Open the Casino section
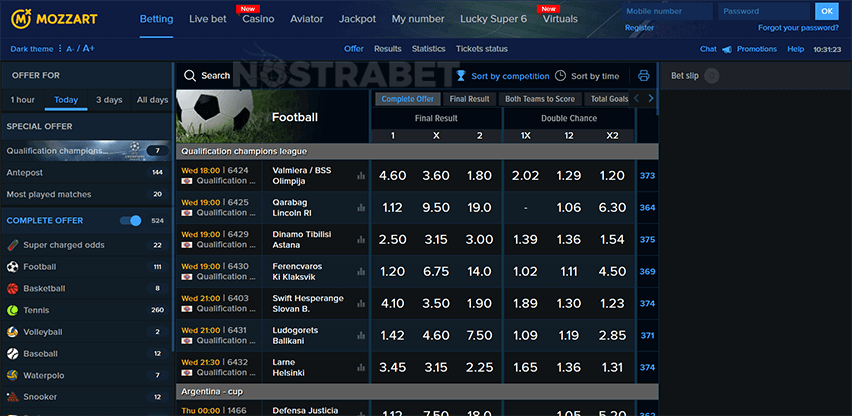 (258, 19)
